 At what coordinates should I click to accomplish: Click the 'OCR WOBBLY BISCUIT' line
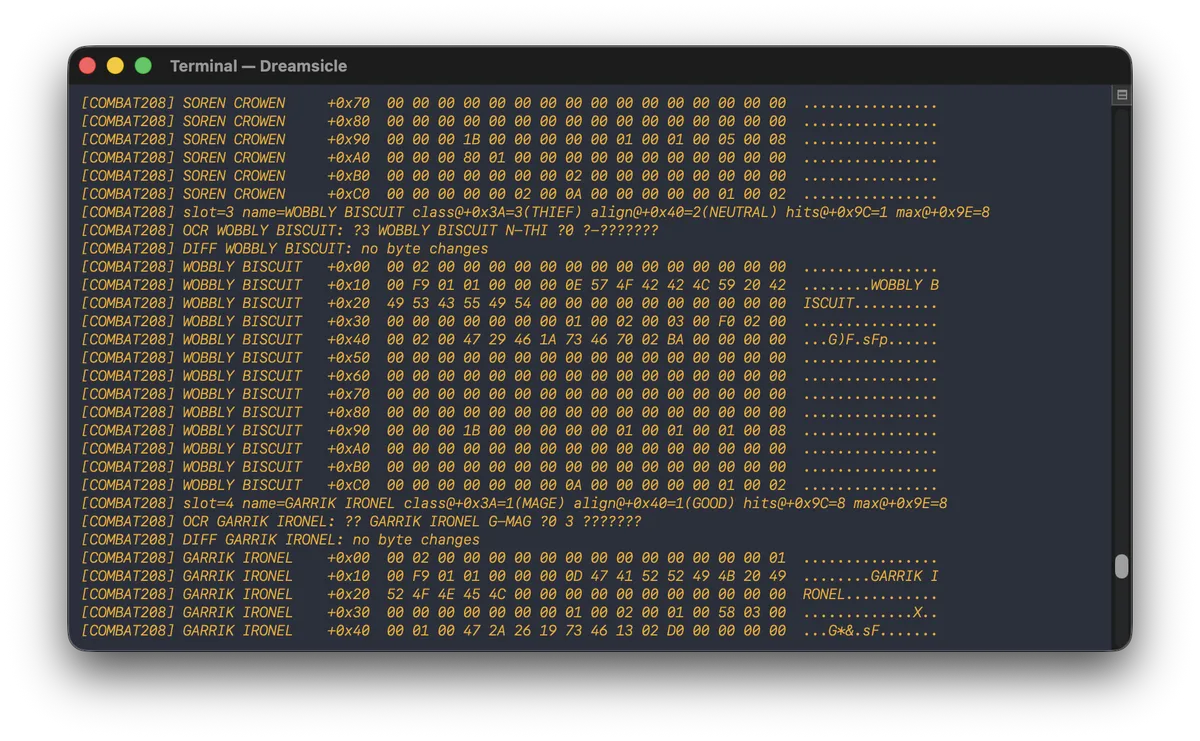369,230
